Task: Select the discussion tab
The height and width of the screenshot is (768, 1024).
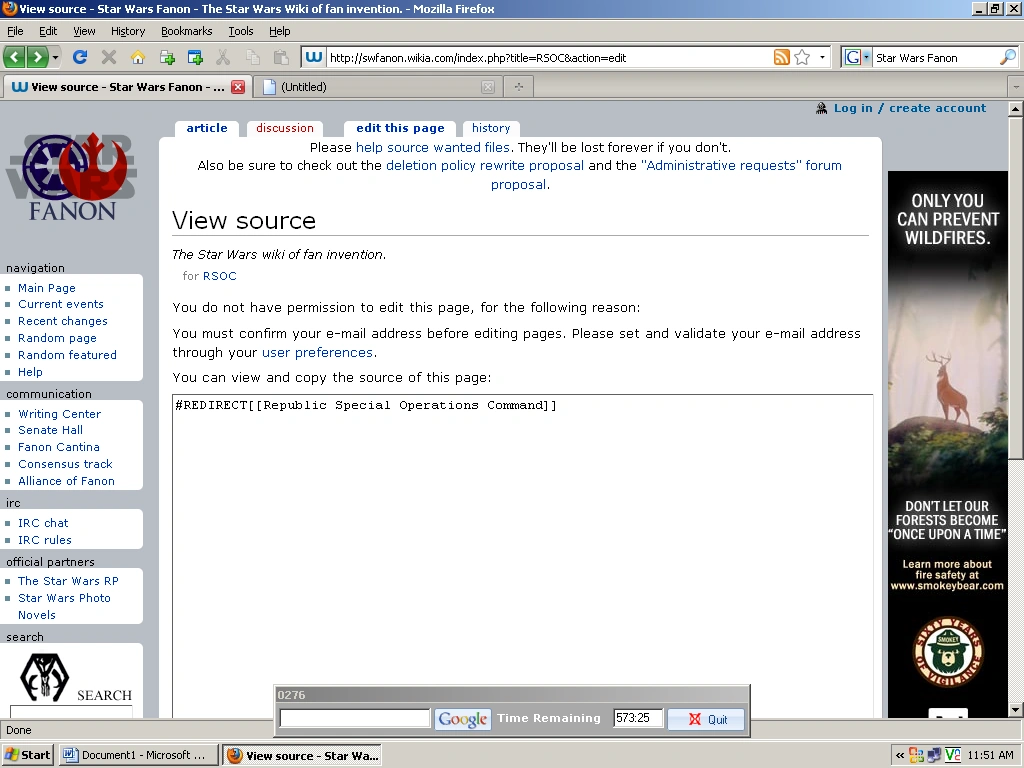Action: tap(285, 128)
